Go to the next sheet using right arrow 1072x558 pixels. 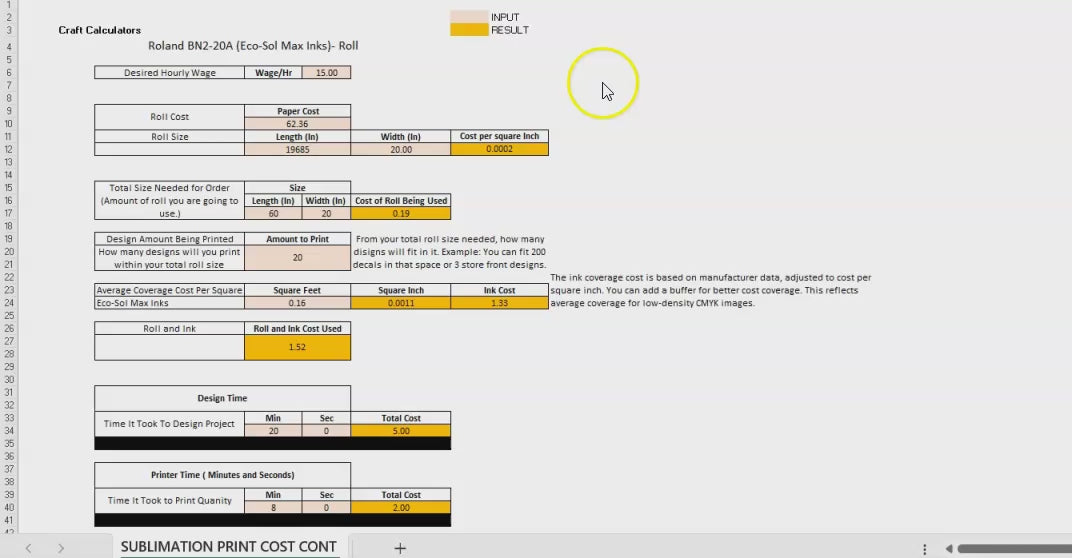point(61,548)
